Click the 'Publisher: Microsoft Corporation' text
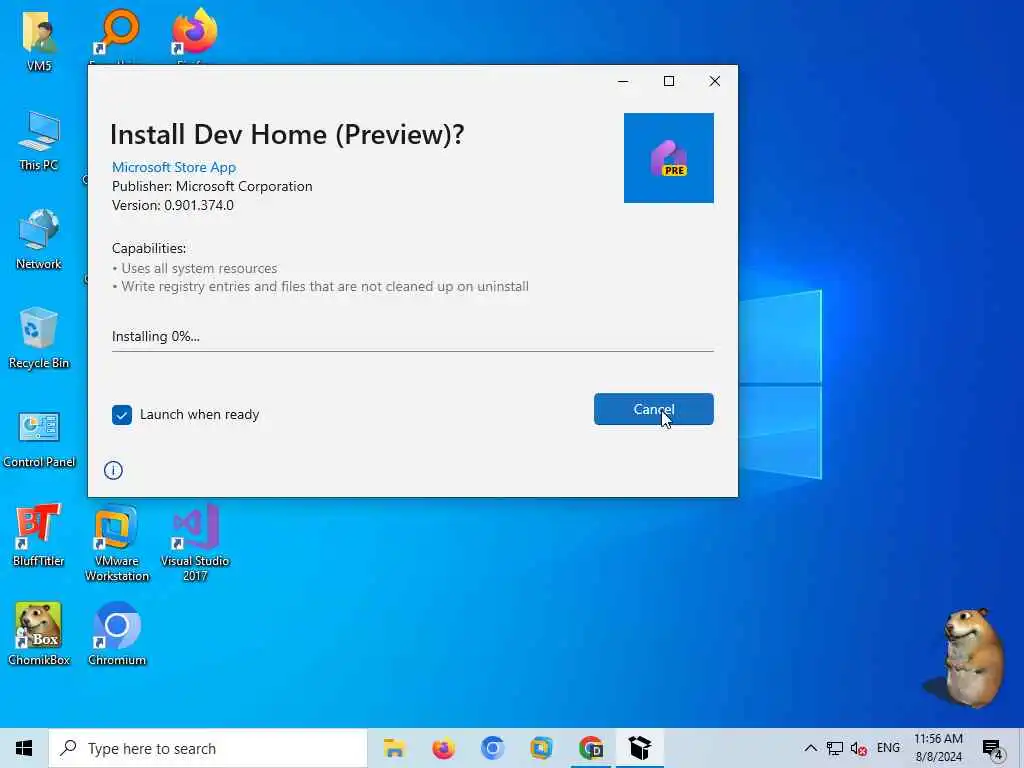 tap(212, 186)
